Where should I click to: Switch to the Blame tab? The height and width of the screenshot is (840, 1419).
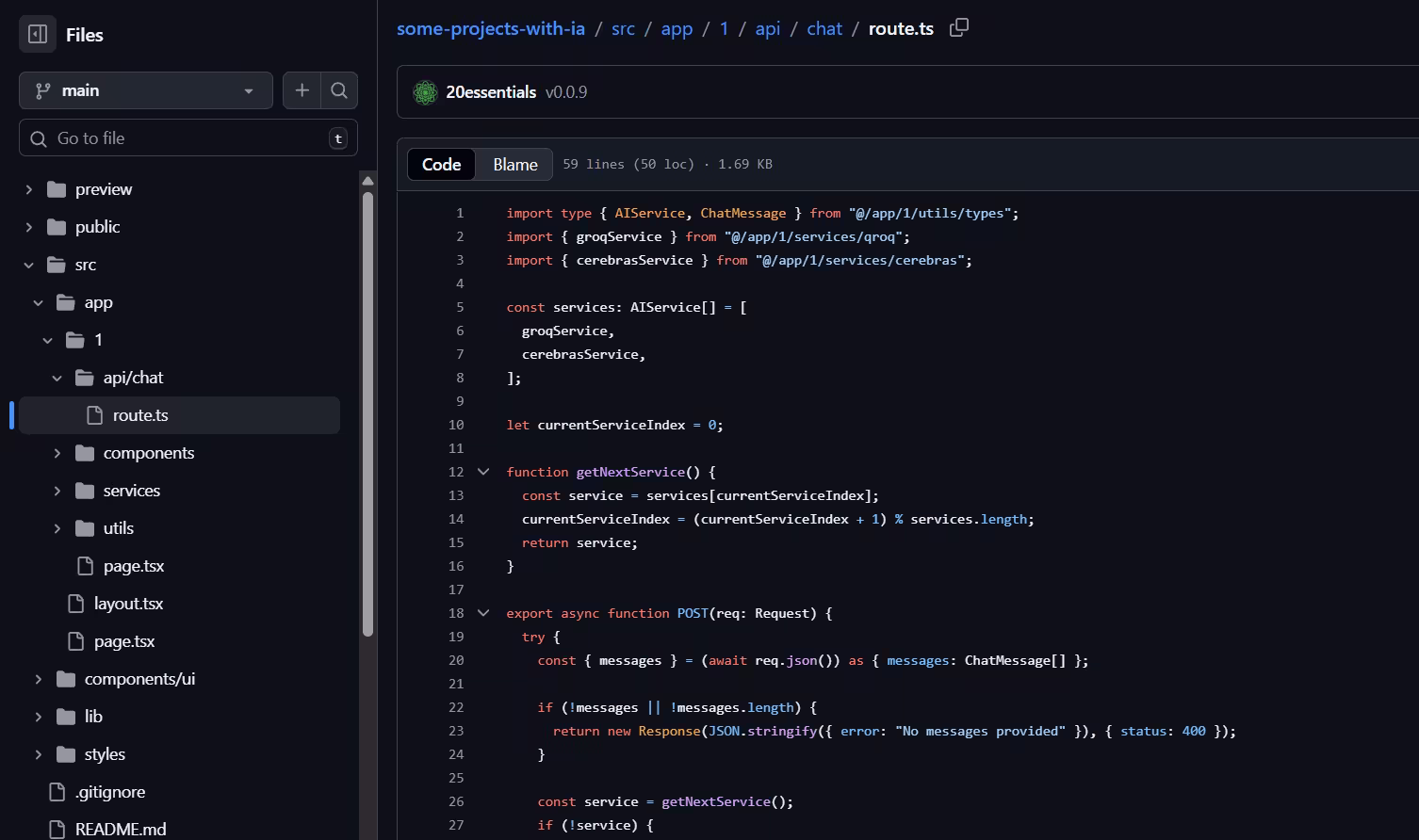(514, 165)
